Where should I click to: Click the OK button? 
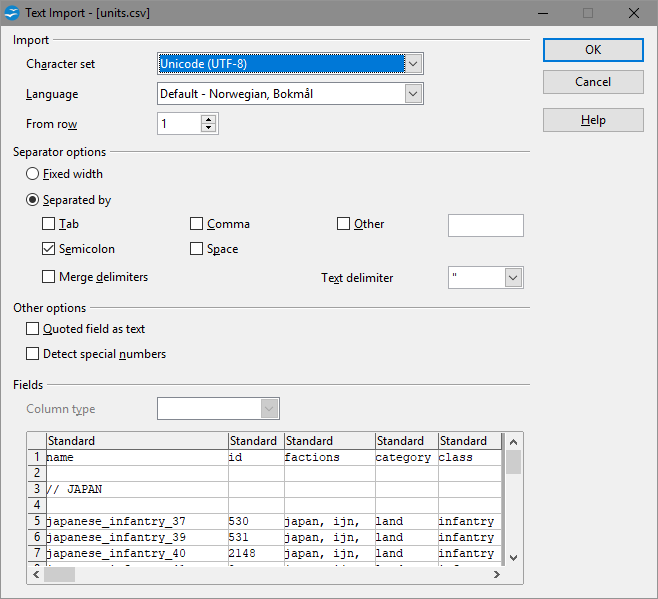(593, 50)
